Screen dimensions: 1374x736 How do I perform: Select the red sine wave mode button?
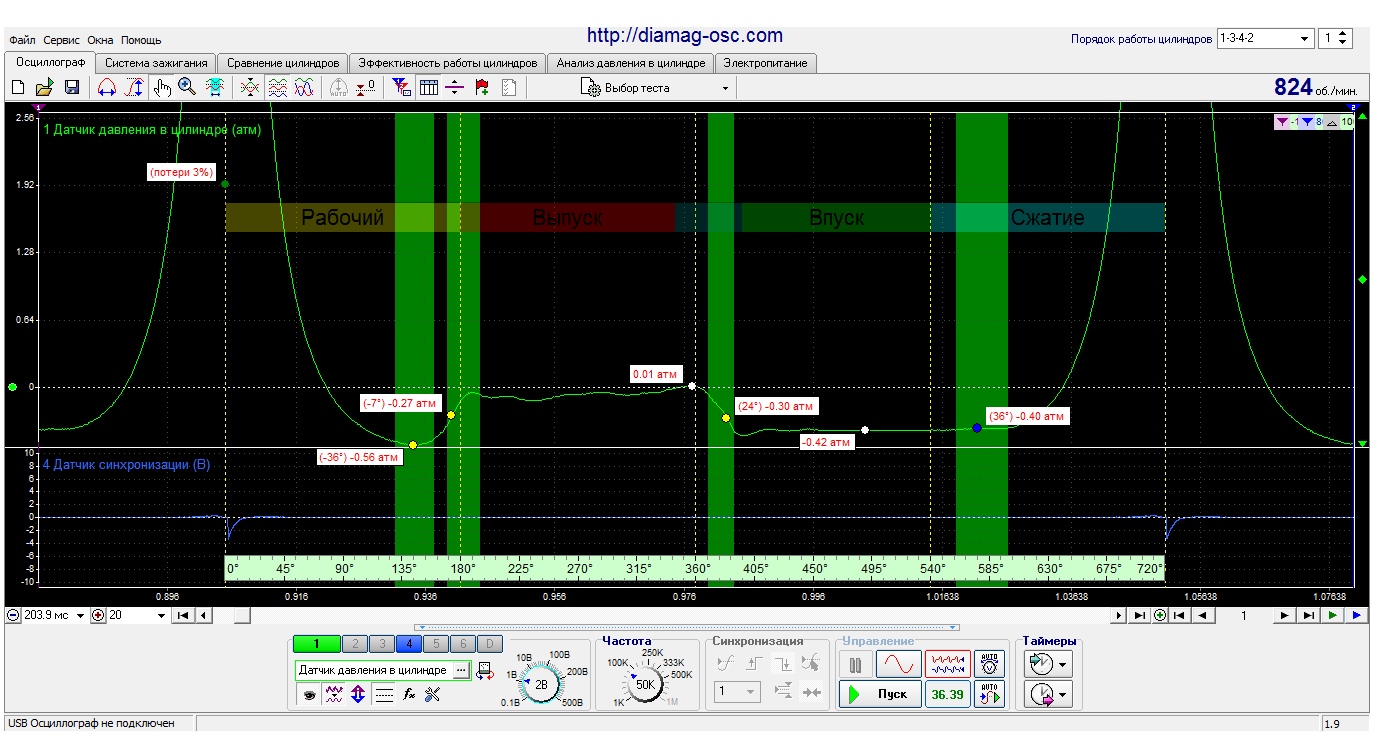click(x=898, y=664)
